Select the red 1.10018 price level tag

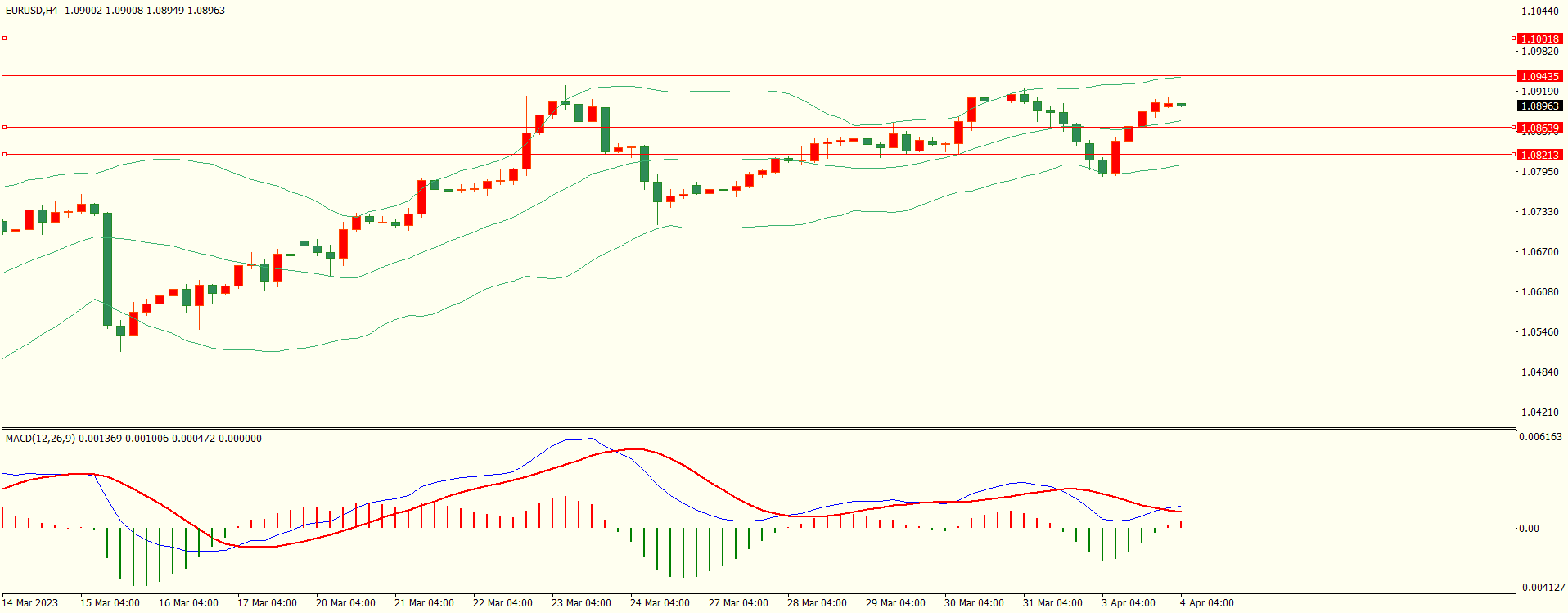1539,38
